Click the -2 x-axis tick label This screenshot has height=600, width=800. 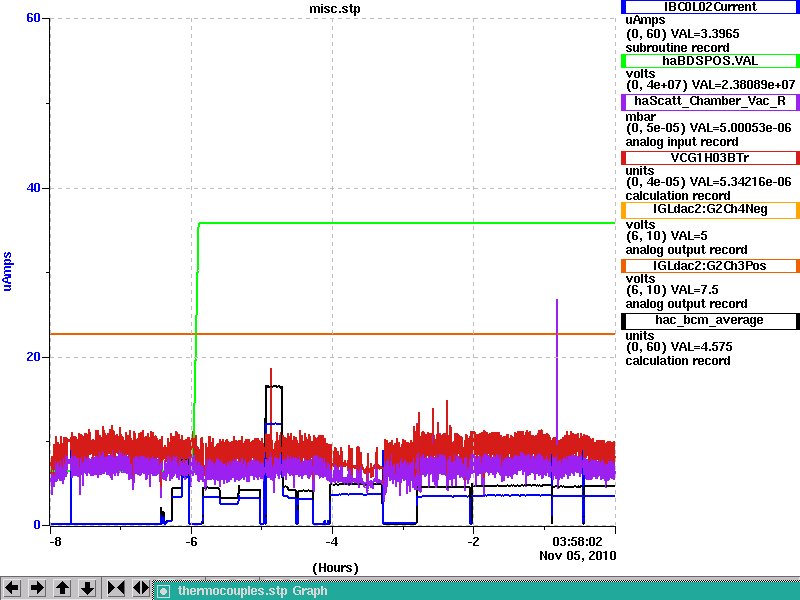tap(473, 541)
